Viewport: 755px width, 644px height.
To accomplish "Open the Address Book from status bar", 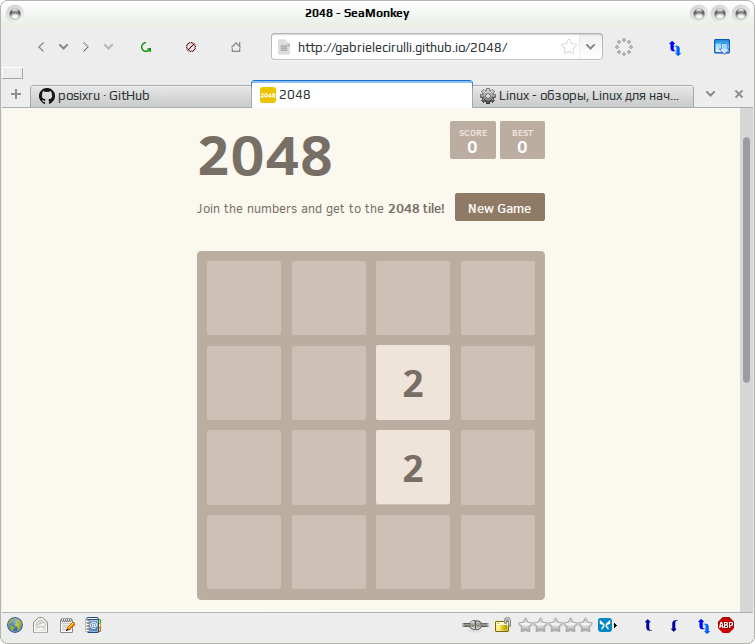I will [x=93, y=626].
